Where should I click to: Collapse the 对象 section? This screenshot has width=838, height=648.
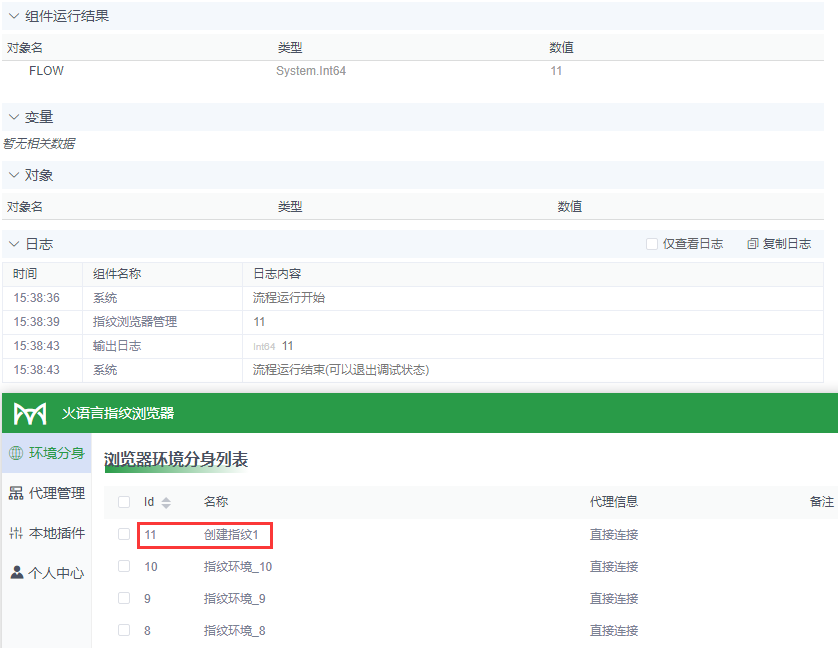point(12,175)
